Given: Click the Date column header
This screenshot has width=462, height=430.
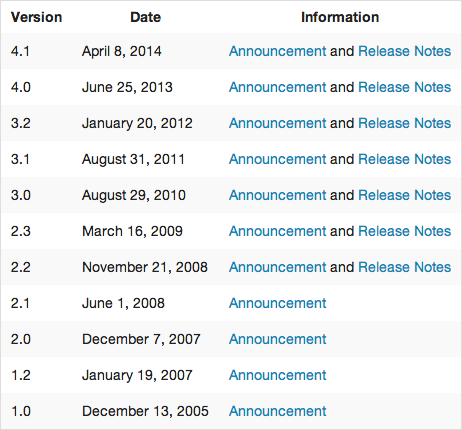Looking at the screenshot, I should coord(145,17).
